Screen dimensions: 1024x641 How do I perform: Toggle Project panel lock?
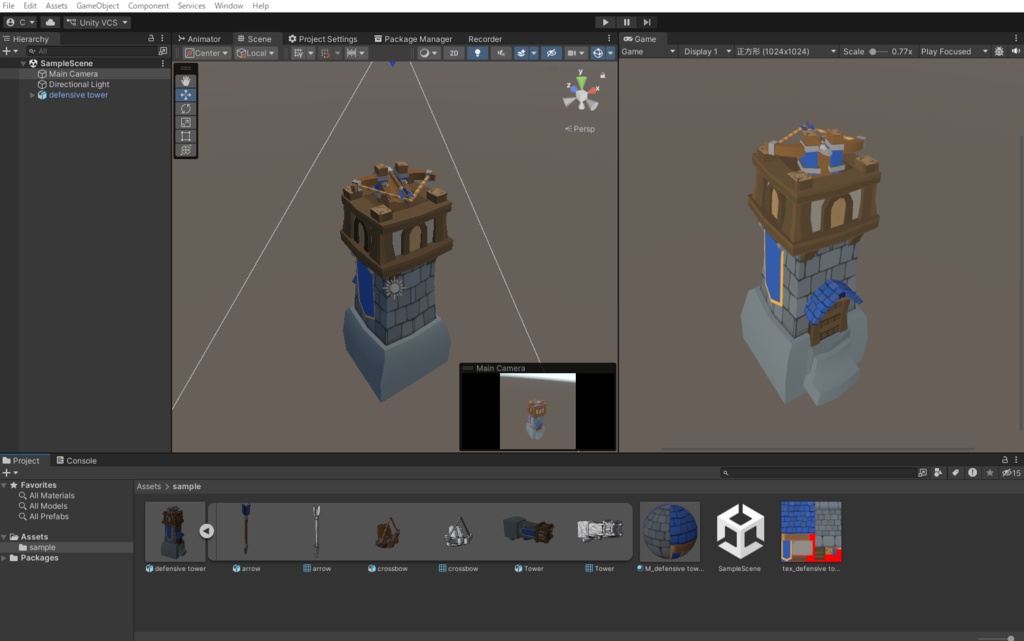pyautogui.click(x=1005, y=460)
